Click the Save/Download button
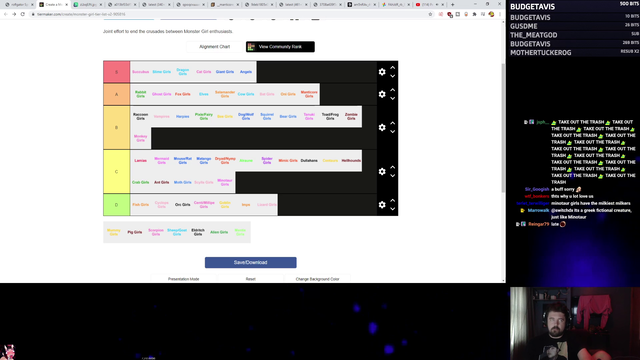 pyautogui.click(x=251, y=262)
